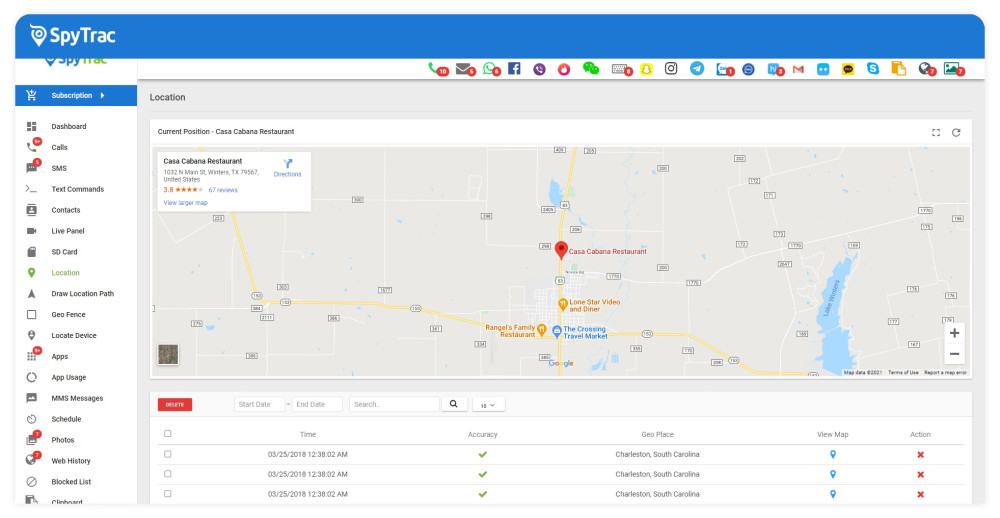Open the Telegram icon in top bar
Image resolution: width=1000 pixels, height=518 pixels.
click(697, 69)
